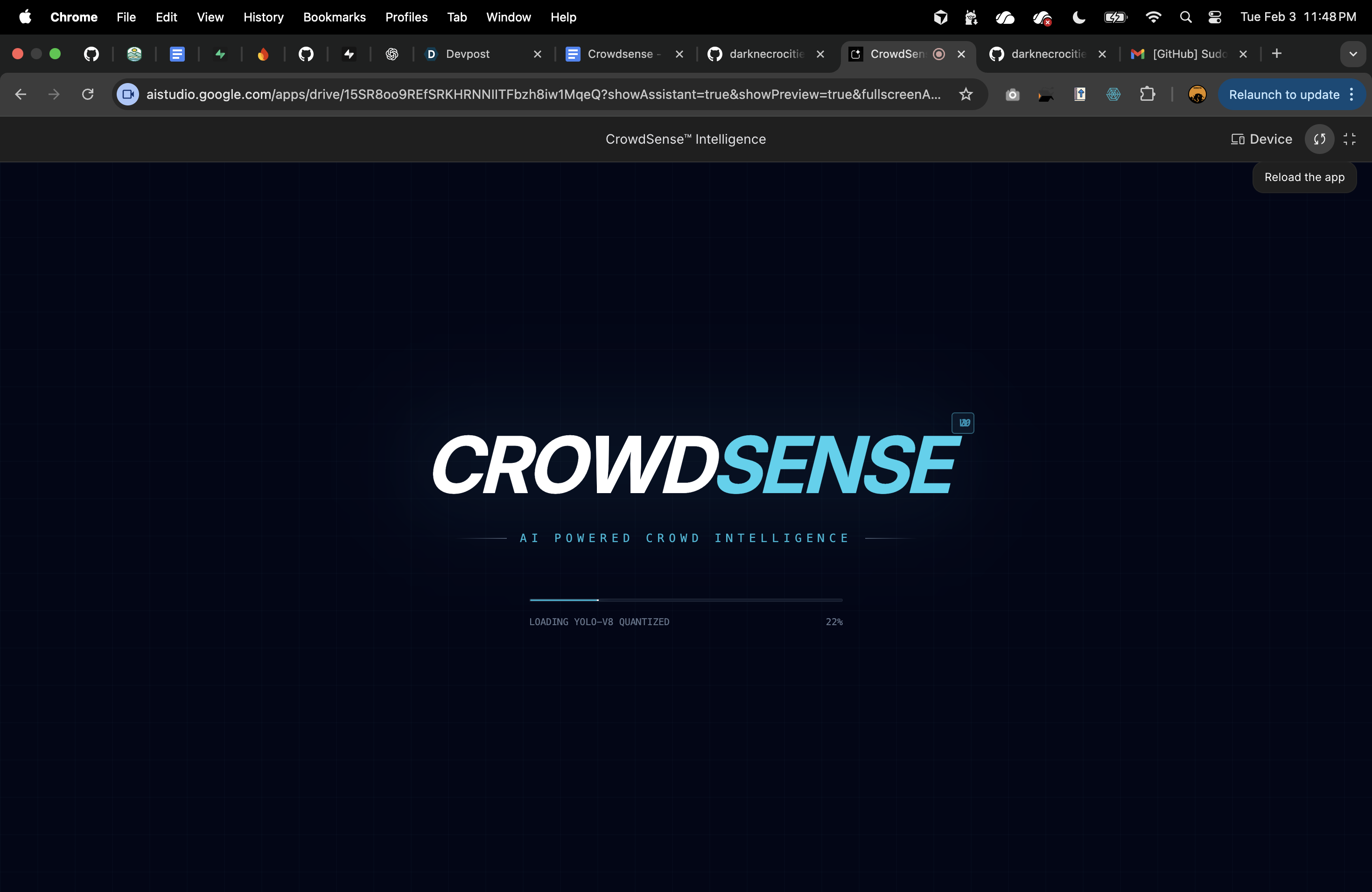Click the camera screenshot extension icon
The image size is (1372, 892).
[x=1012, y=95]
